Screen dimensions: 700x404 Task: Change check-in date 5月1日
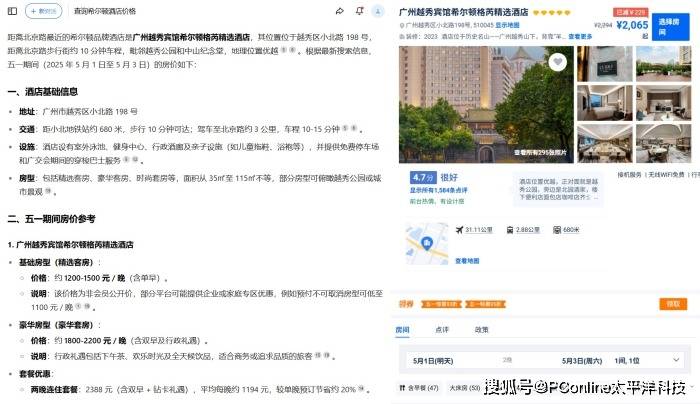click(433, 361)
